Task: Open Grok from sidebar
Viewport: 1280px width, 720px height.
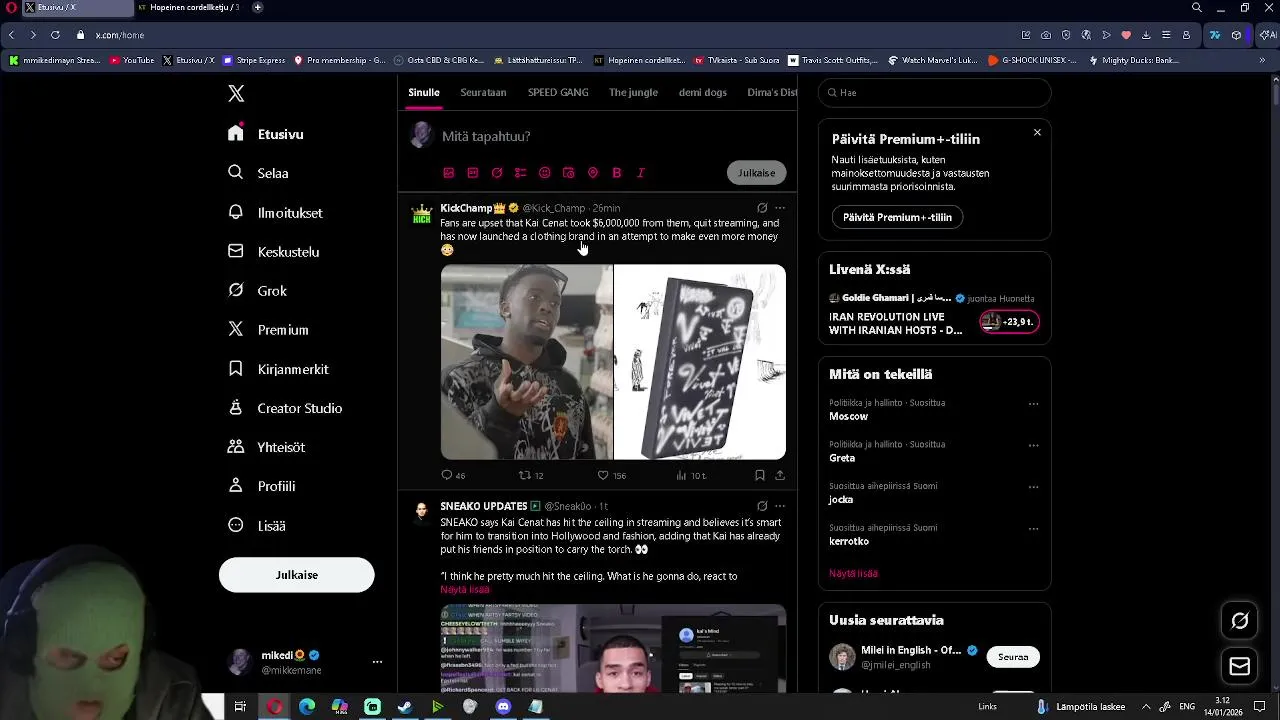Action: 257,291
